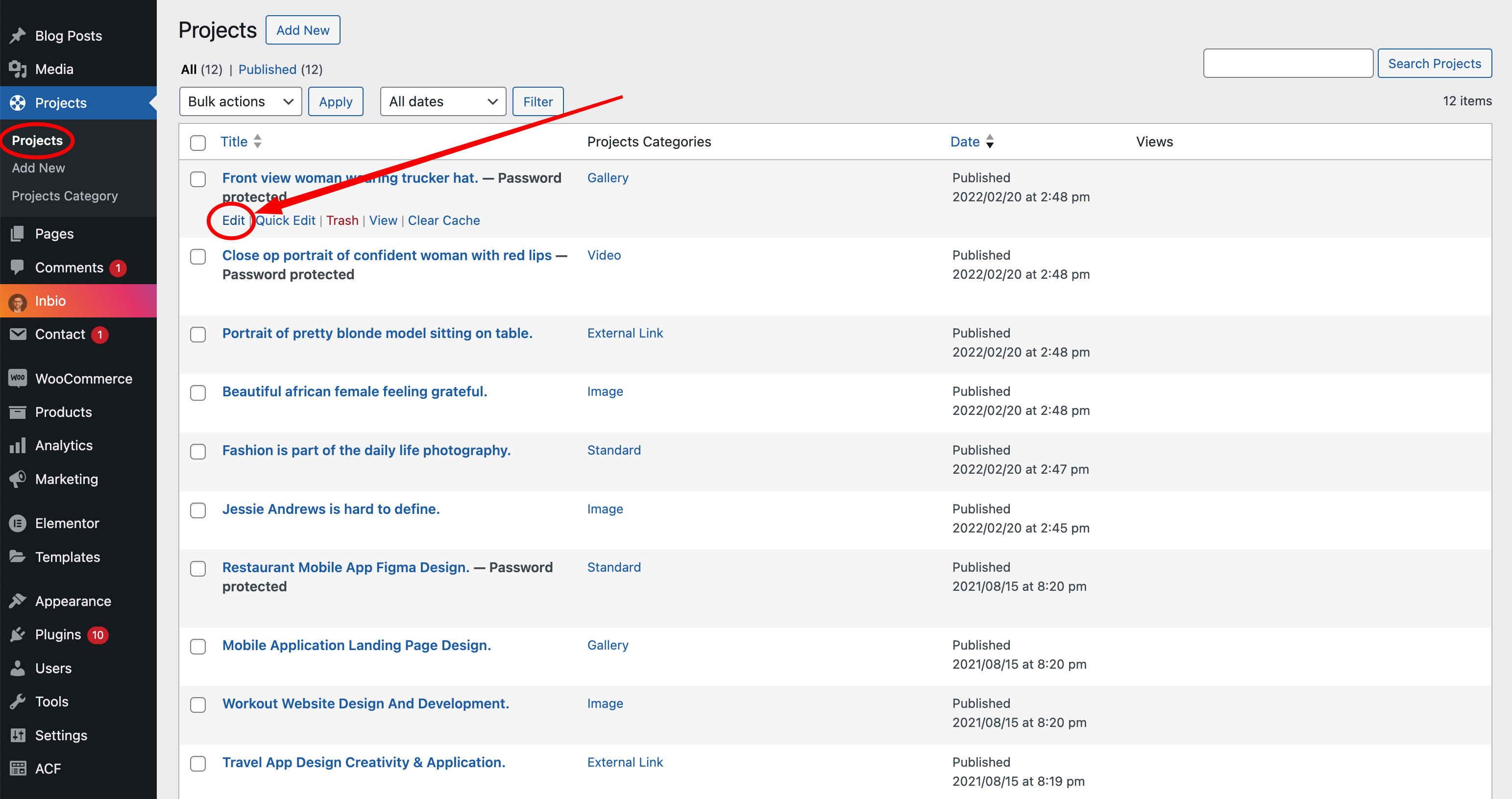Select the Fashion is part of daily life row checkbox

(198, 452)
